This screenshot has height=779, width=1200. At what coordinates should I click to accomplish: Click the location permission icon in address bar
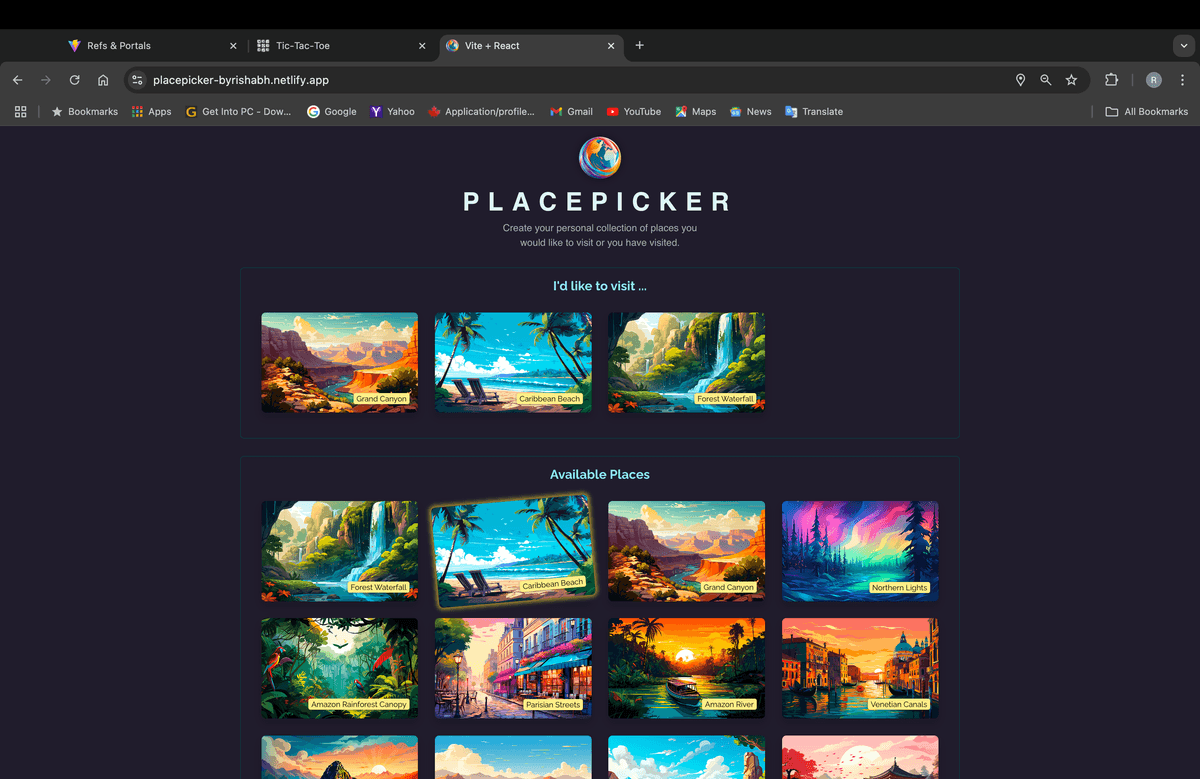[x=1020, y=80]
